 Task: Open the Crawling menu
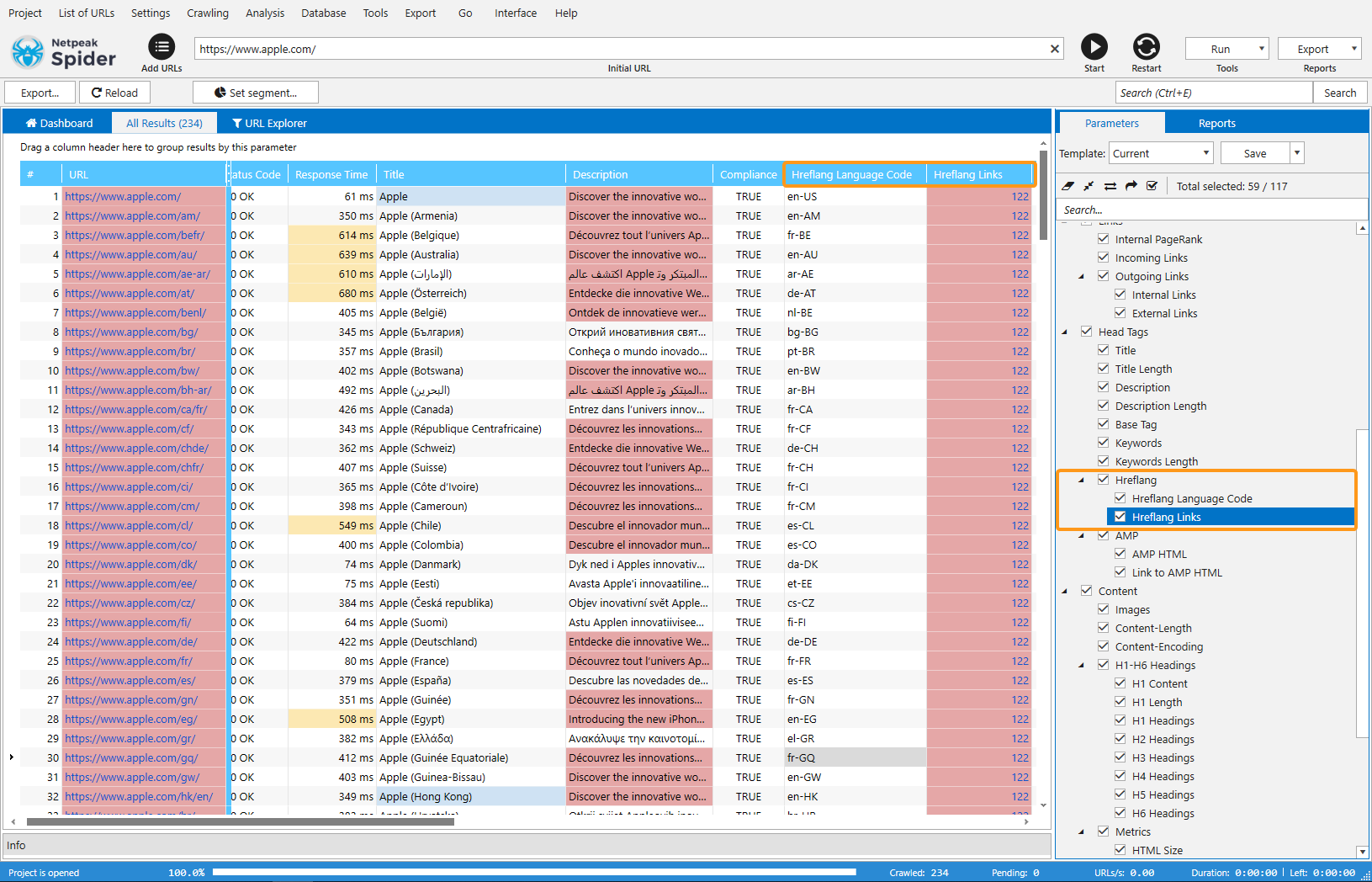click(x=207, y=13)
